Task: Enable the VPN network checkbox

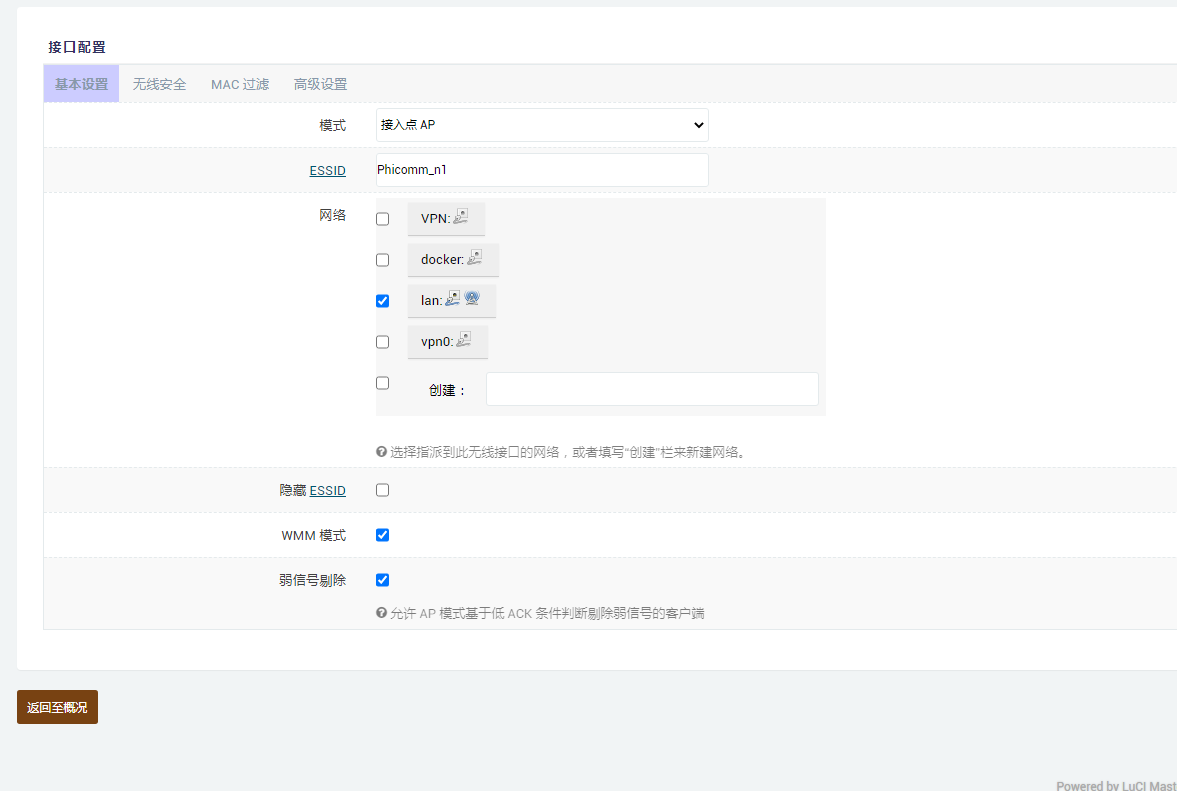Action: coord(383,219)
